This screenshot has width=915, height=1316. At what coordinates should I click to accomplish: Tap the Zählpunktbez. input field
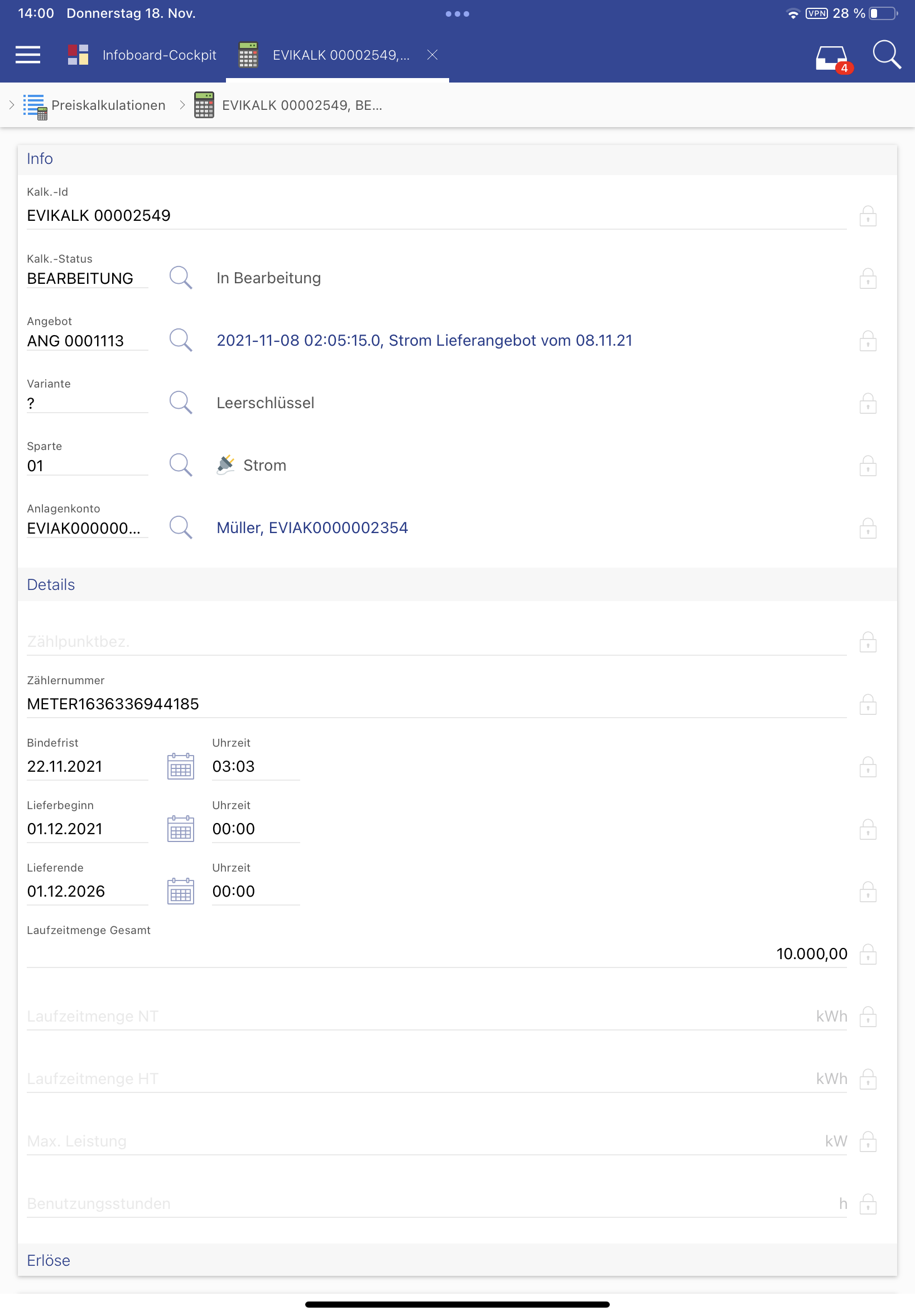pyautogui.click(x=436, y=642)
